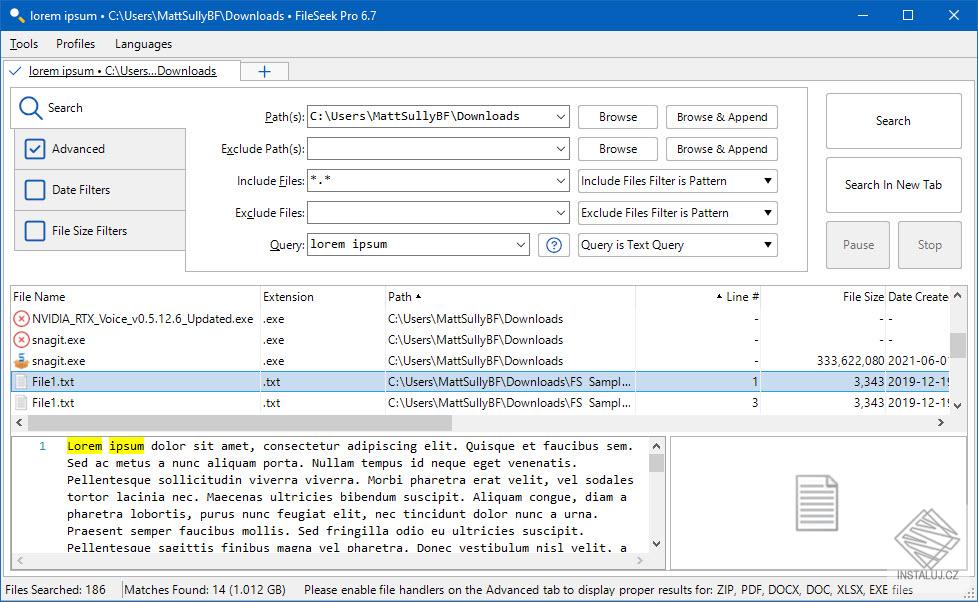Viewport: 978px width, 602px height.
Task: Click the Snagit installer icon in third row
Action: click(21, 361)
